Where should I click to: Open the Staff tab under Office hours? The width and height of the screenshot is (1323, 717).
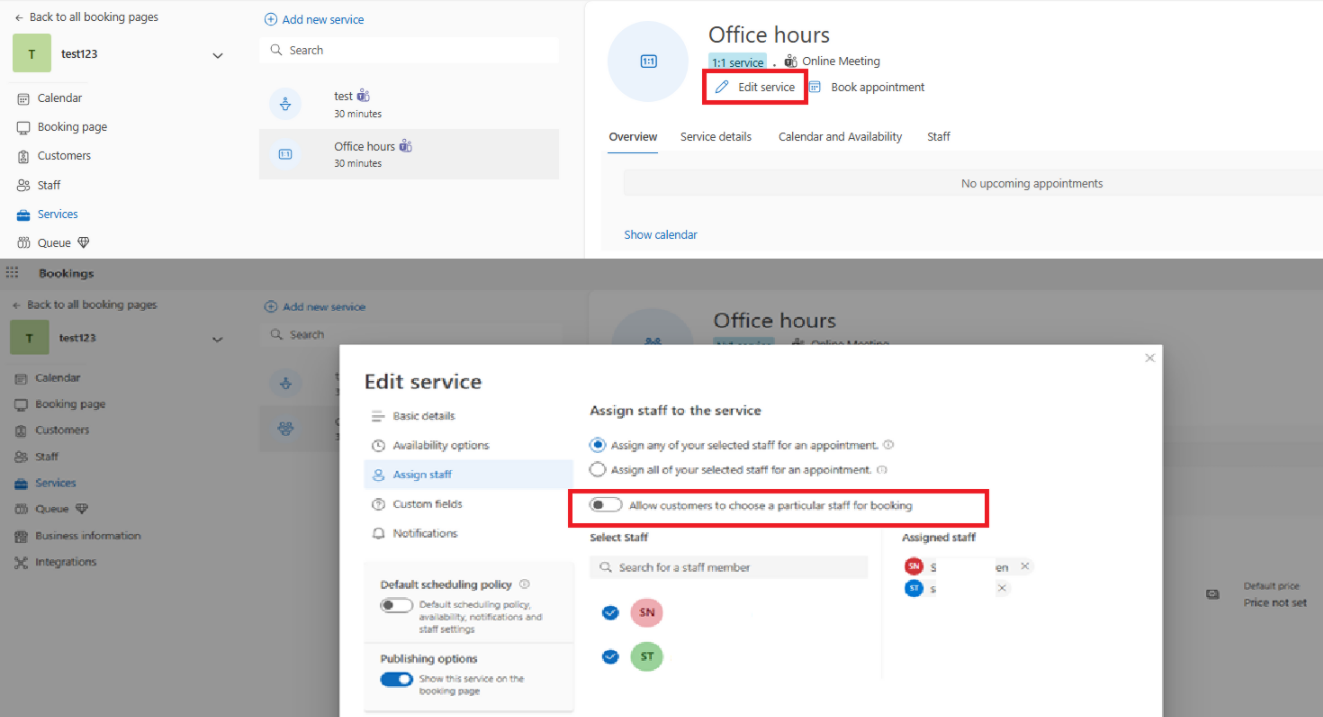tap(938, 137)
